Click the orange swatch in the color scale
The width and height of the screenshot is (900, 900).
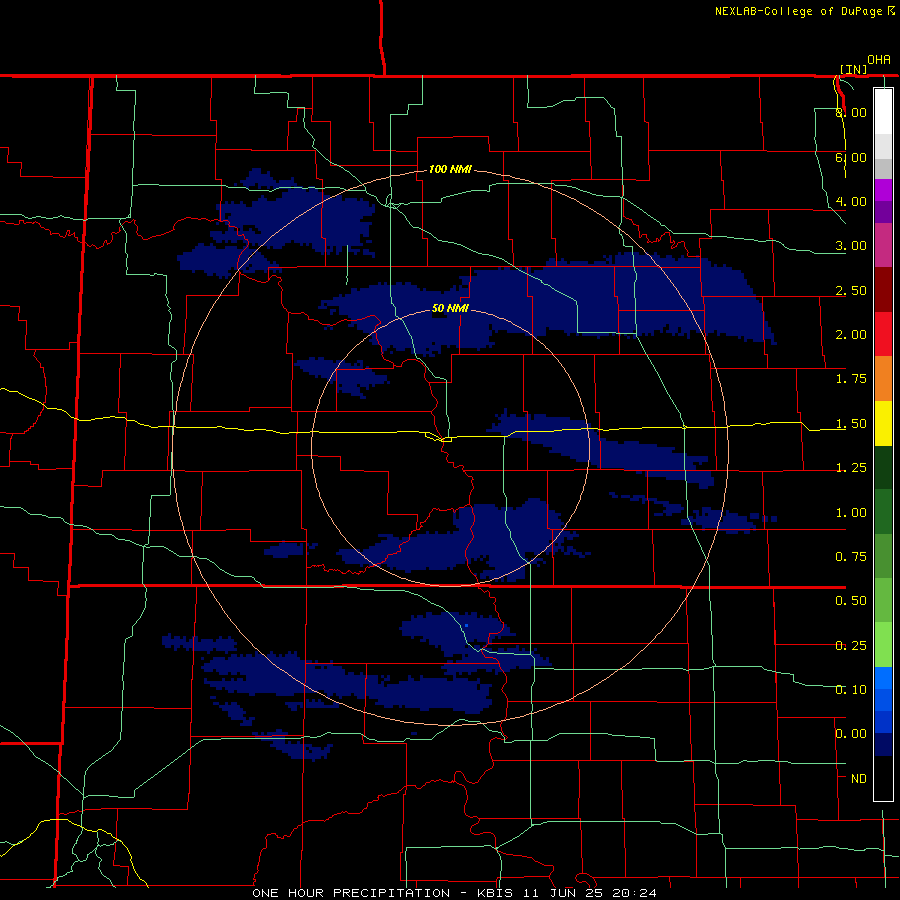coord(883,379)
